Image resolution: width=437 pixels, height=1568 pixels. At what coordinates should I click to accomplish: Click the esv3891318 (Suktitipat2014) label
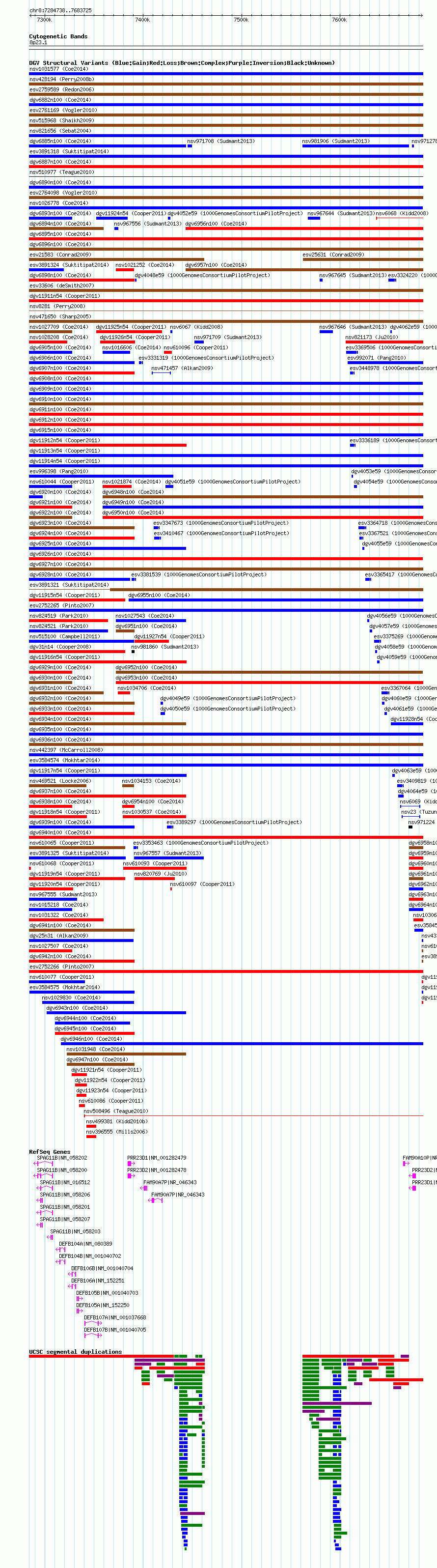click(69, 152)
